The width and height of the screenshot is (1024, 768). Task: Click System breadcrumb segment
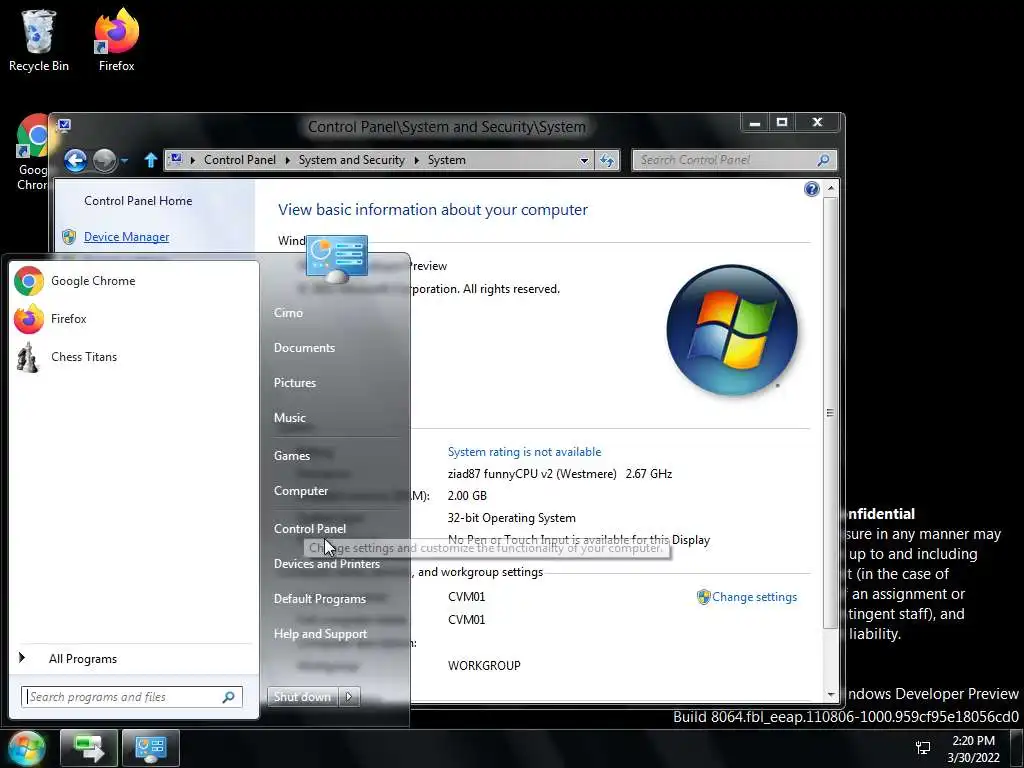point(447,160)
